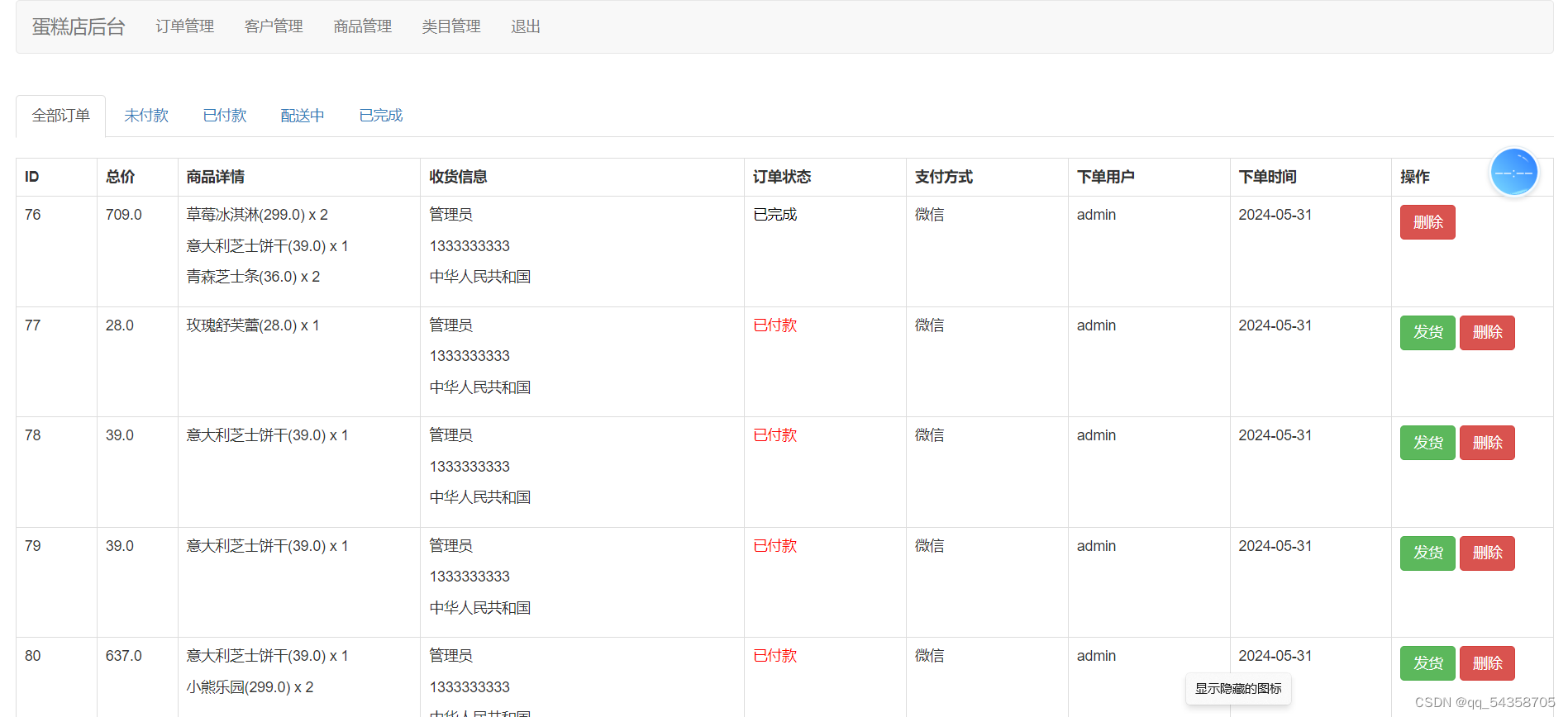Select total price 28.0

click(x=120, y=325)
